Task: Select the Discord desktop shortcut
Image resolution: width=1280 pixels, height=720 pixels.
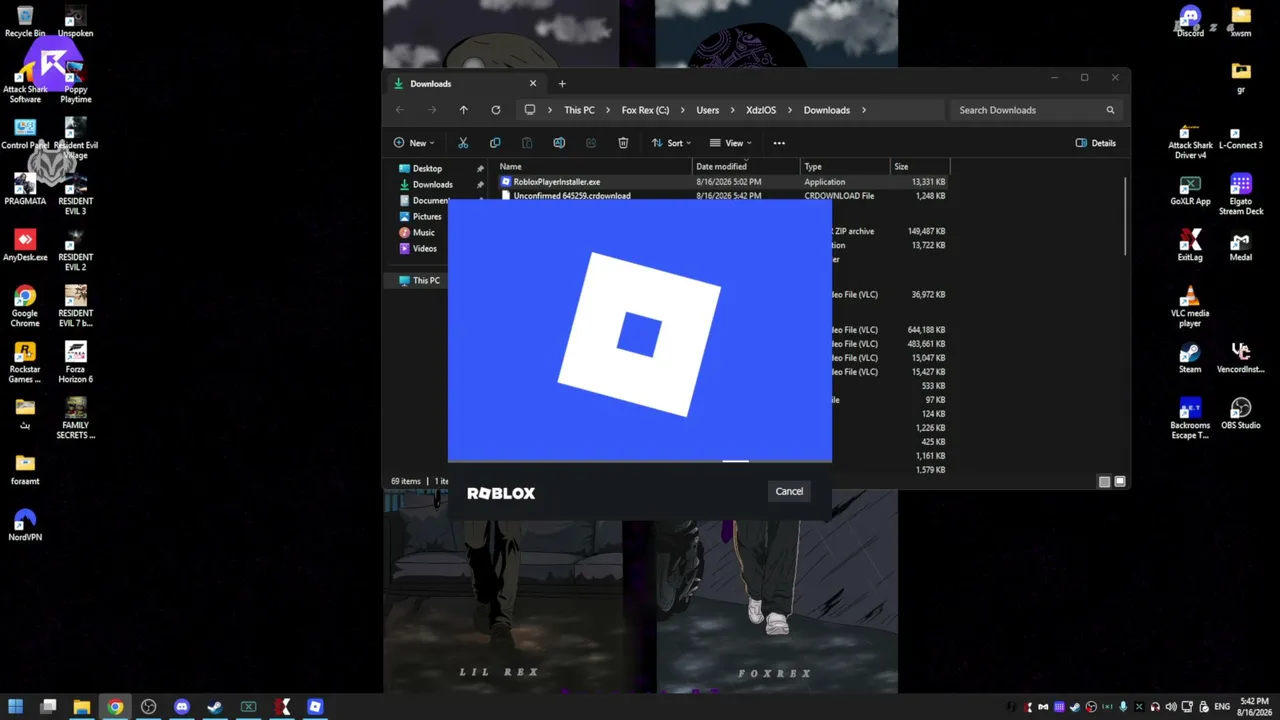Action: pyautogui.click(x=1190, y=21)
